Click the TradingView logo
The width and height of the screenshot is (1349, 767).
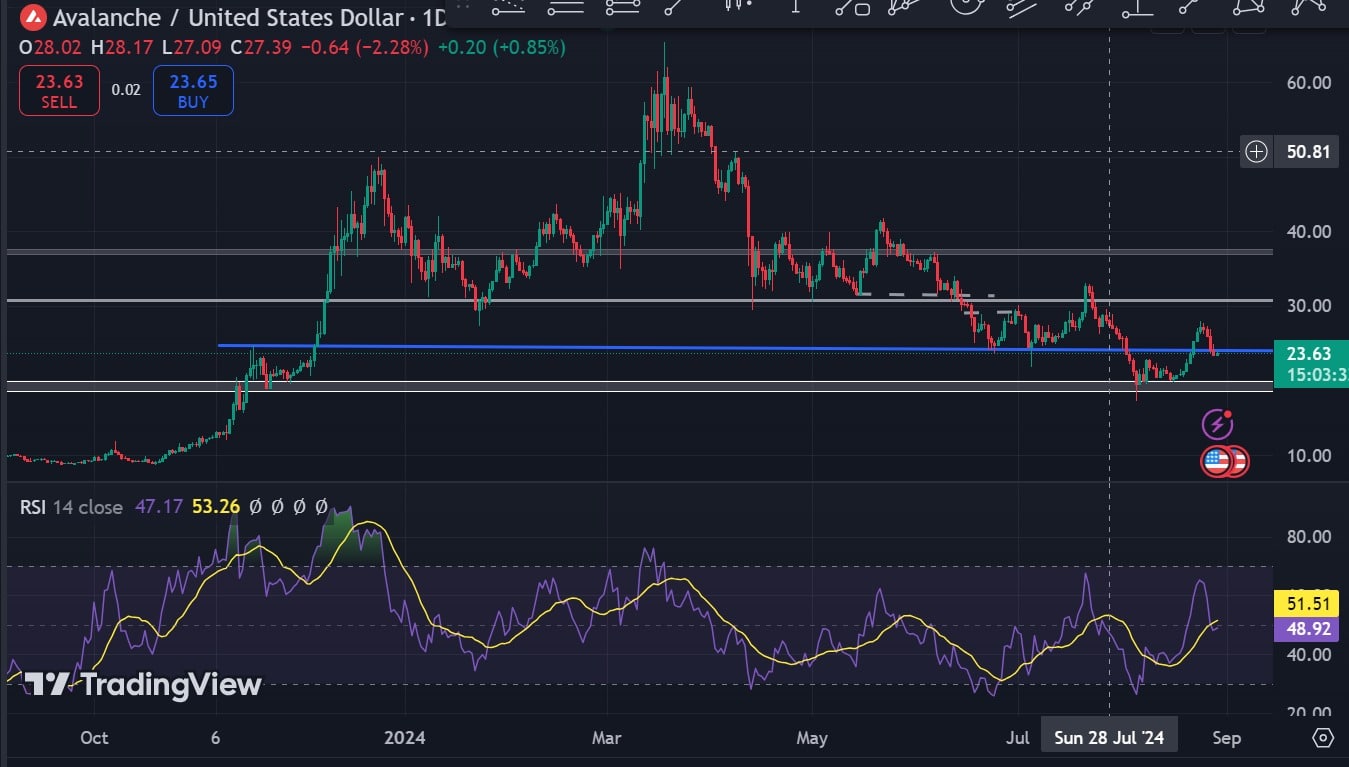(x=143, y=685)
